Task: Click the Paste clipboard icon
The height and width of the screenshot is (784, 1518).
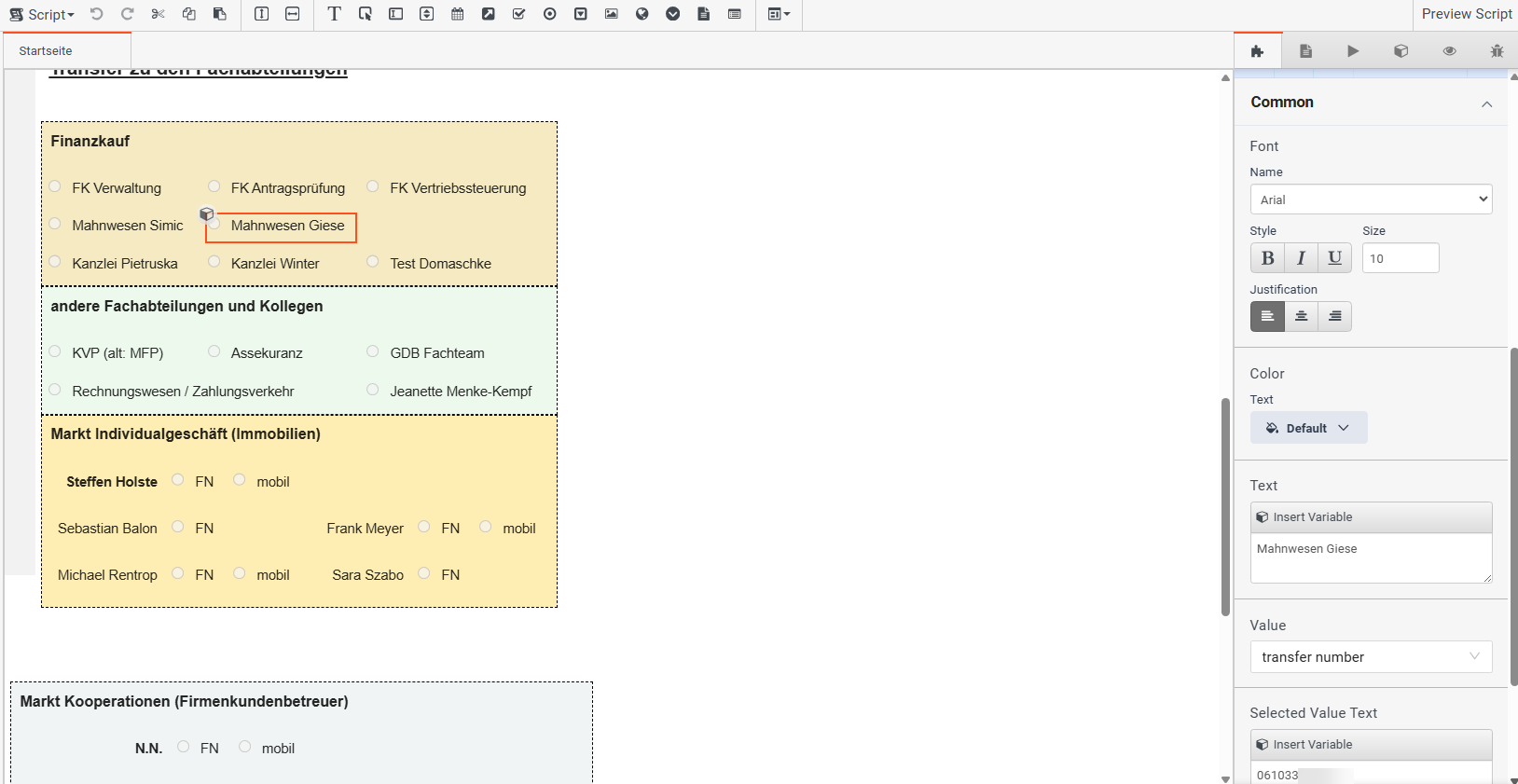Action: (x=220, y=14)
